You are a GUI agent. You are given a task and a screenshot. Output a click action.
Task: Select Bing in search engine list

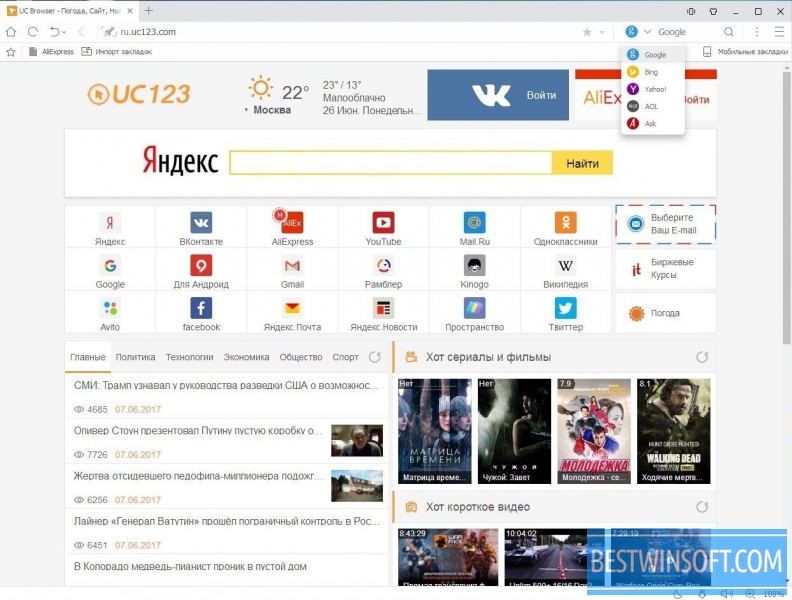click(653, 72)
